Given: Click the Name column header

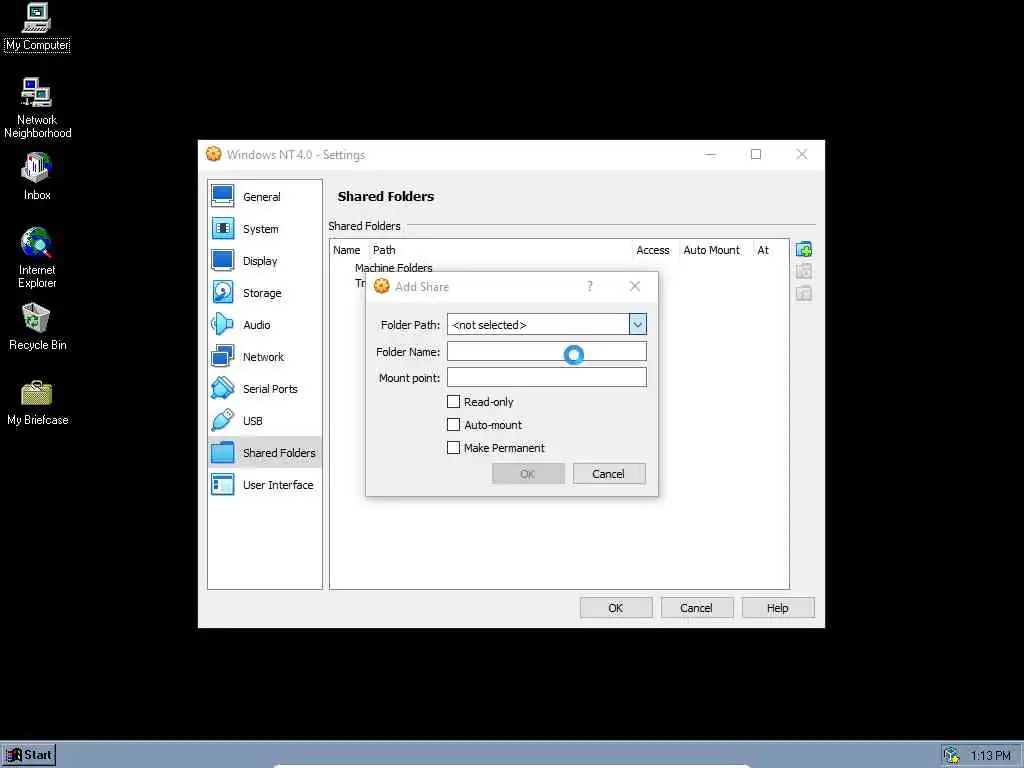Looking at the screenshot, I should 347,250.
